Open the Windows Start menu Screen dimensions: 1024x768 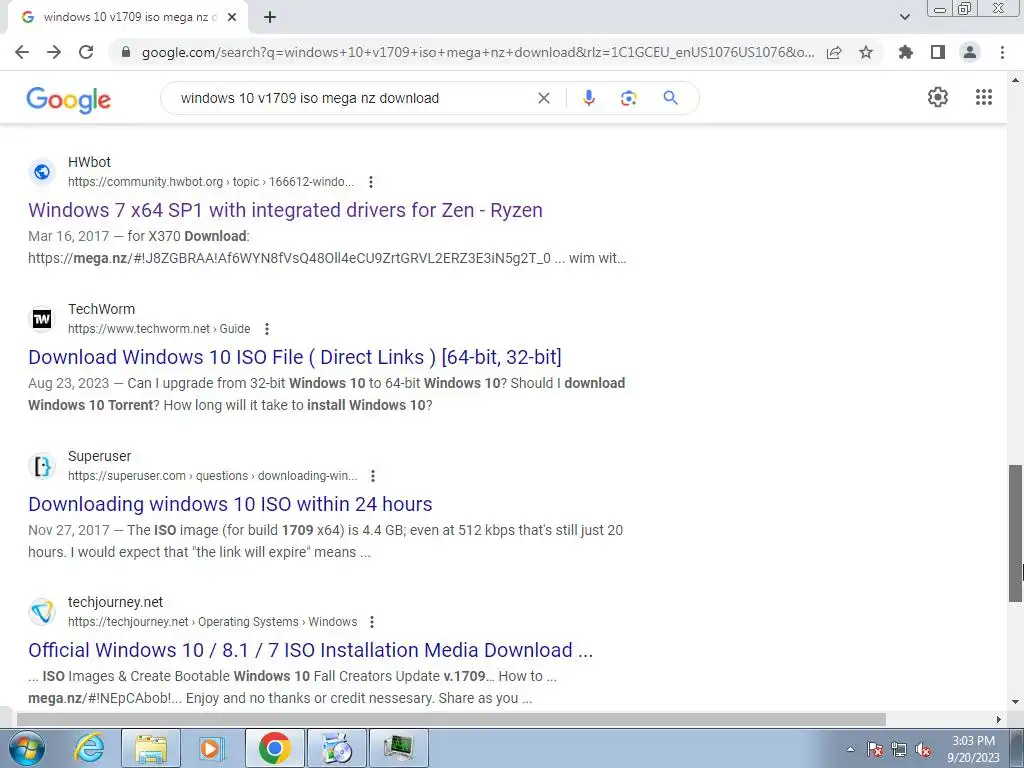(x=26, y=748)
